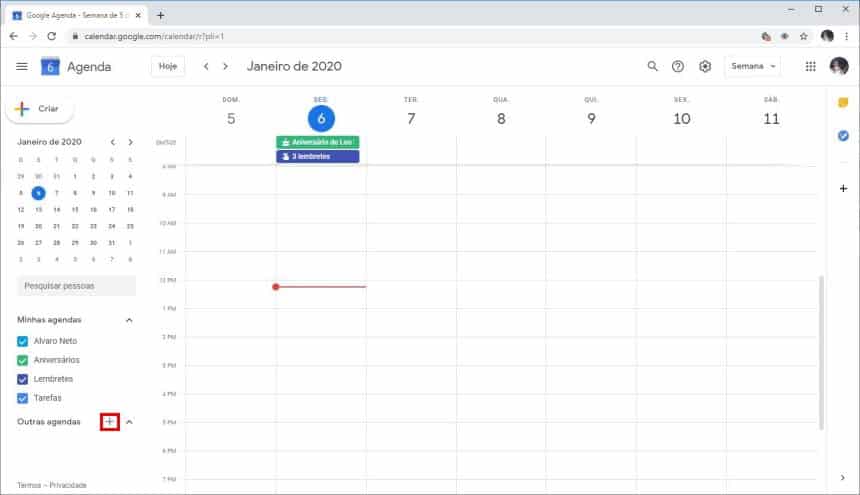The height and width of the screenshot is (495, 860).
Task: Click the site lock icon in address bar
Action: (x=75, y=36)
